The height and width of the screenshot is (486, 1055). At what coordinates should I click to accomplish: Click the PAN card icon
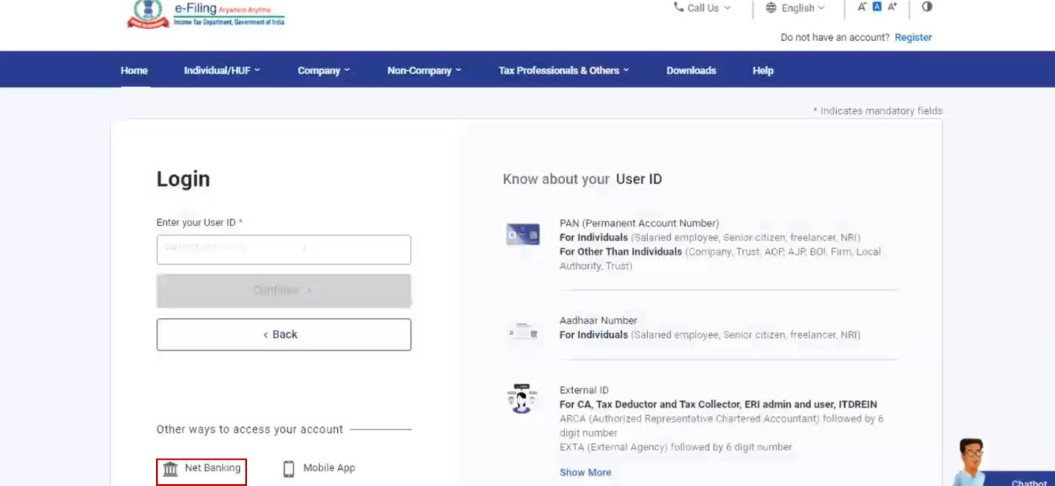523,234
